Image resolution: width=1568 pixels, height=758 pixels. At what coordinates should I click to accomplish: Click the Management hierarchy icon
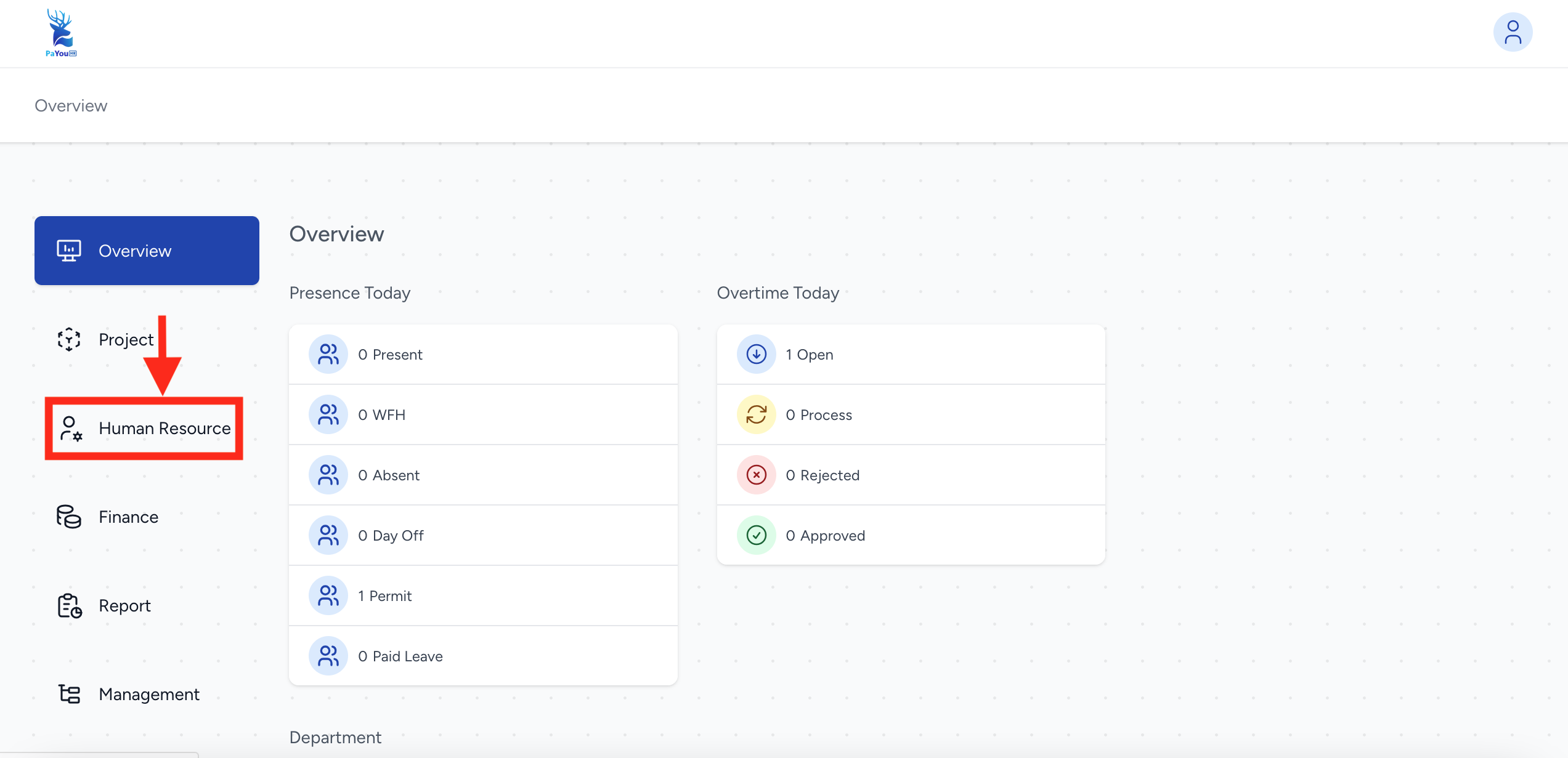[70, 694]
